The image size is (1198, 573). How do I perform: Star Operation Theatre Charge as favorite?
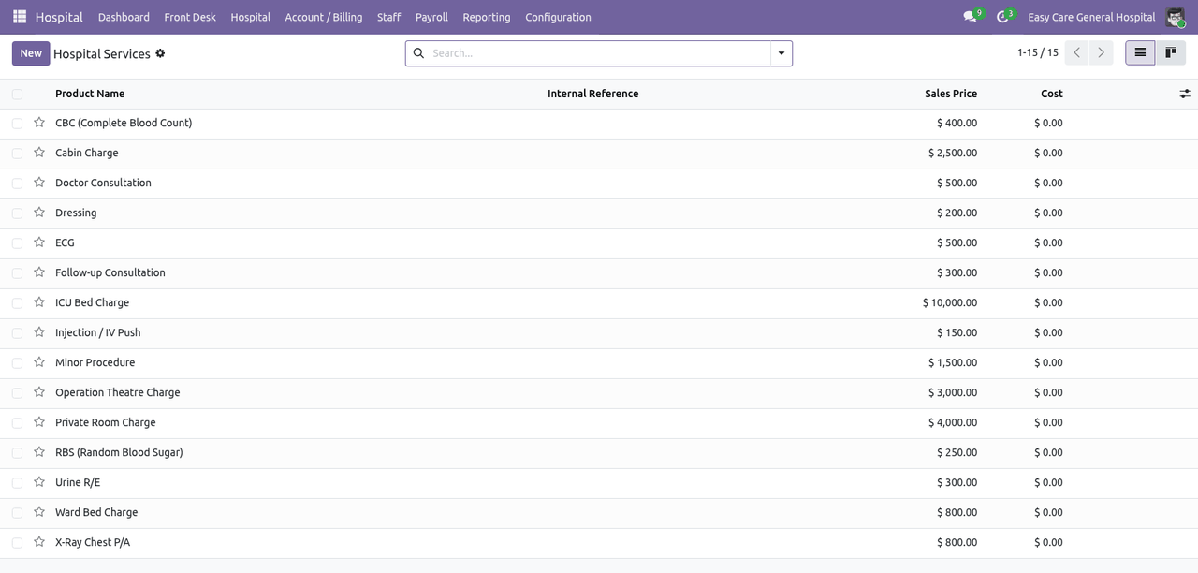point(39,392)
